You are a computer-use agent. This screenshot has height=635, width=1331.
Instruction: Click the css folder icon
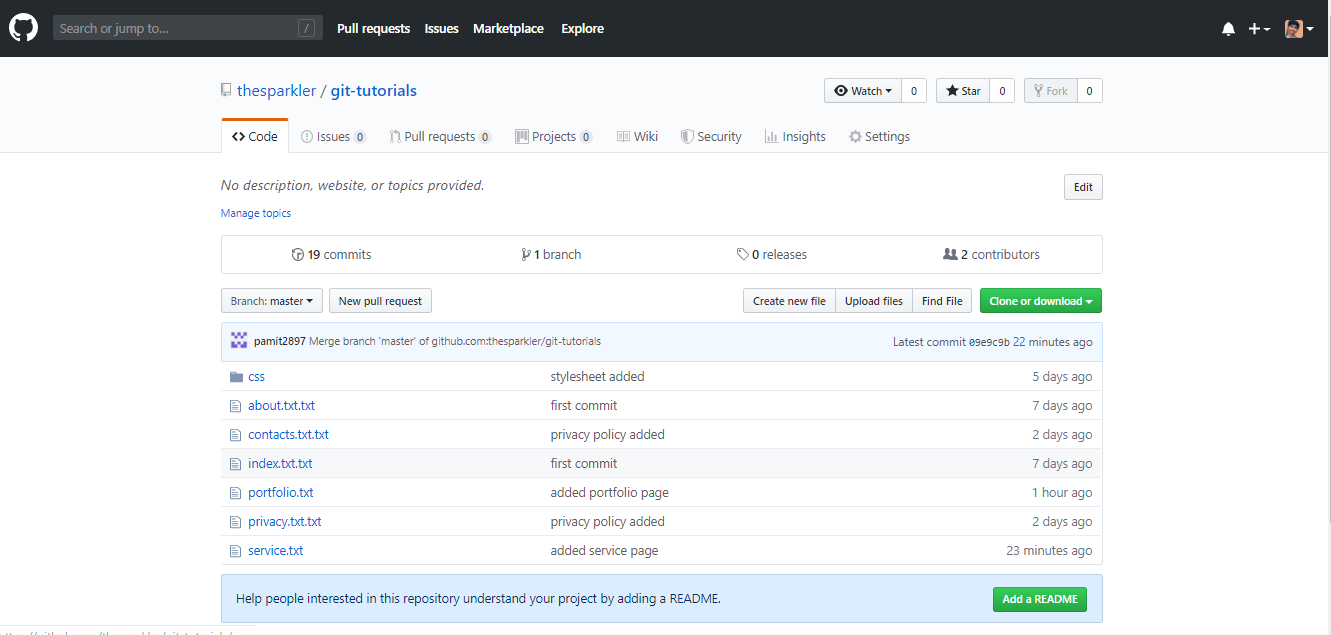(x=236, y=377)
